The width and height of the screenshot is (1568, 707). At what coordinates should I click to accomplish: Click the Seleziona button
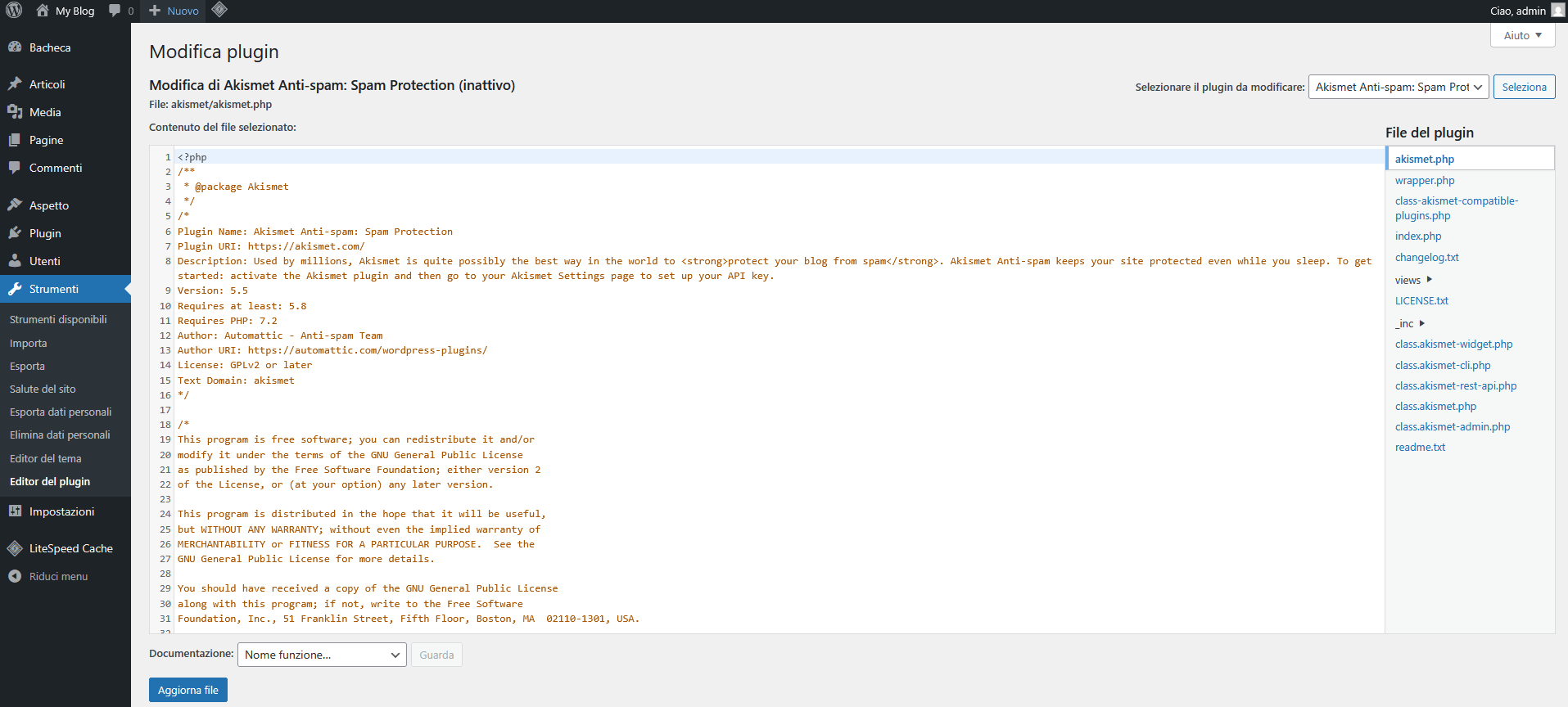[1524, 87]
